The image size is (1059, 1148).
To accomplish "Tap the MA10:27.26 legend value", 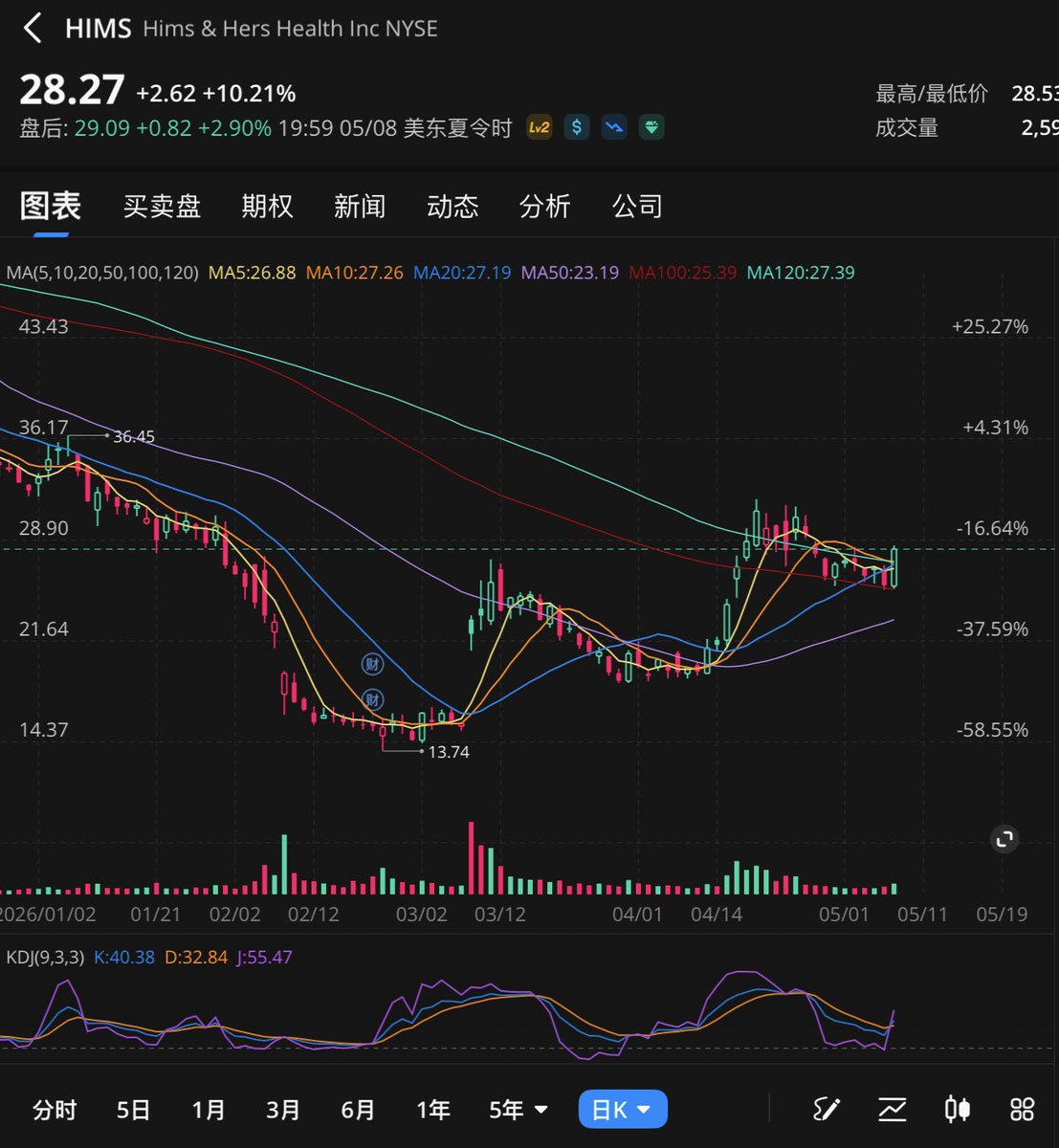I will click(x=355, y=273).
